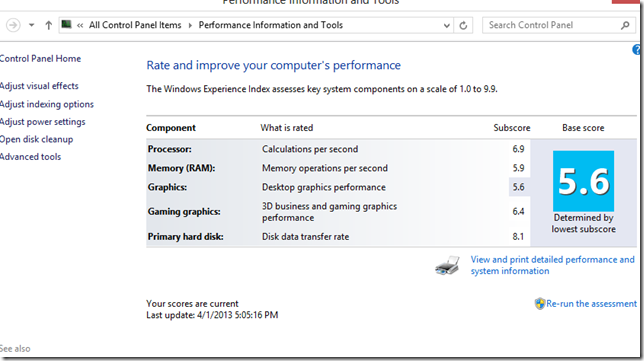Viewport: 644px width, 361px height.
Task: Click the shield icon beside Re-run
Action: [540, 304]
